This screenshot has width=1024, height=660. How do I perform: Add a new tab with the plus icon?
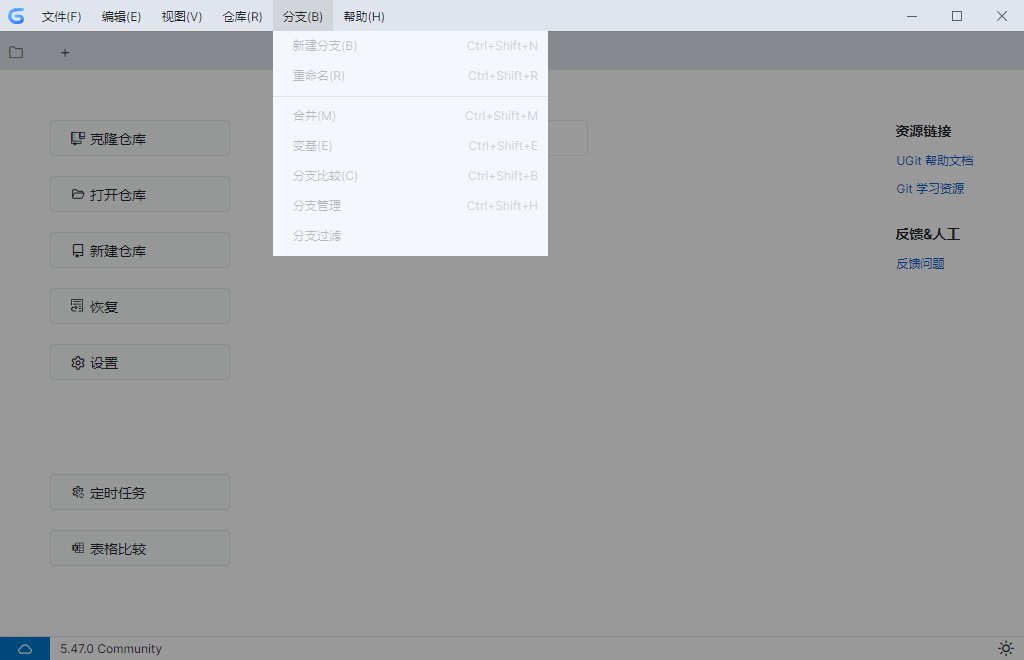[x=65, y=53]
